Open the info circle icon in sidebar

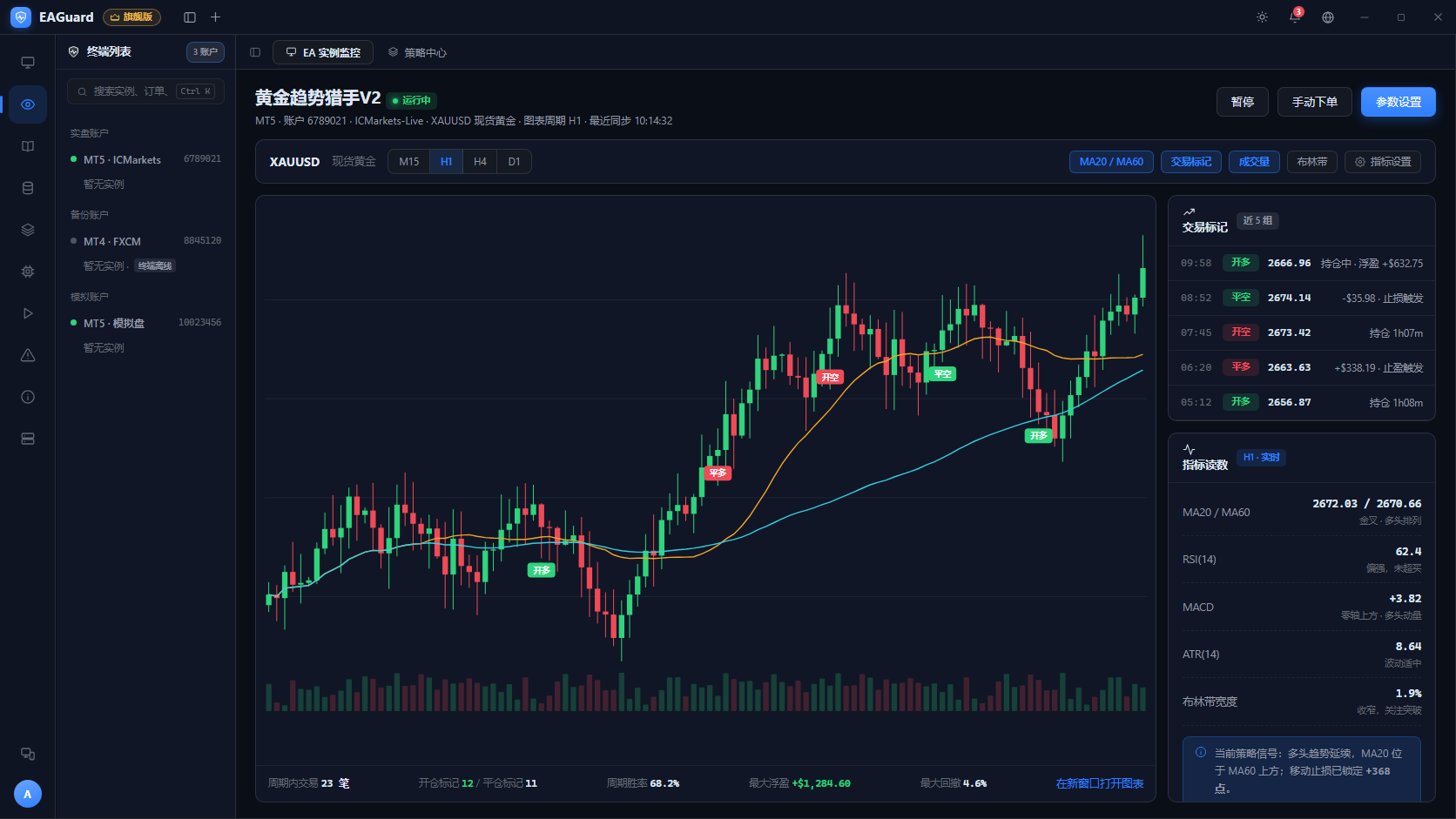[x=28, y=397]
